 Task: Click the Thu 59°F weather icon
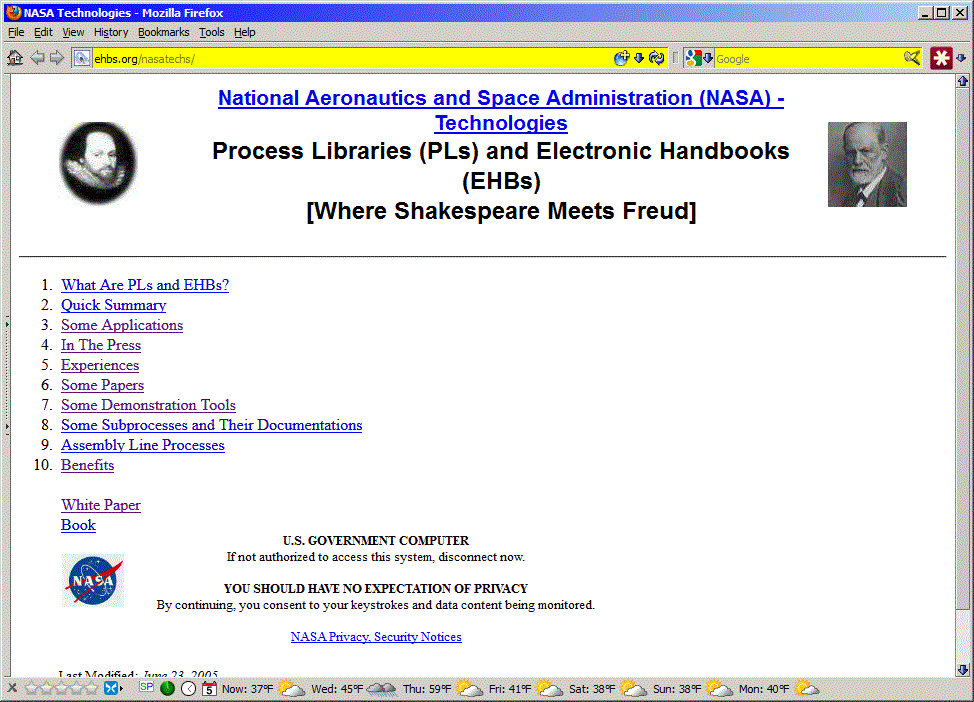[469, 688]
